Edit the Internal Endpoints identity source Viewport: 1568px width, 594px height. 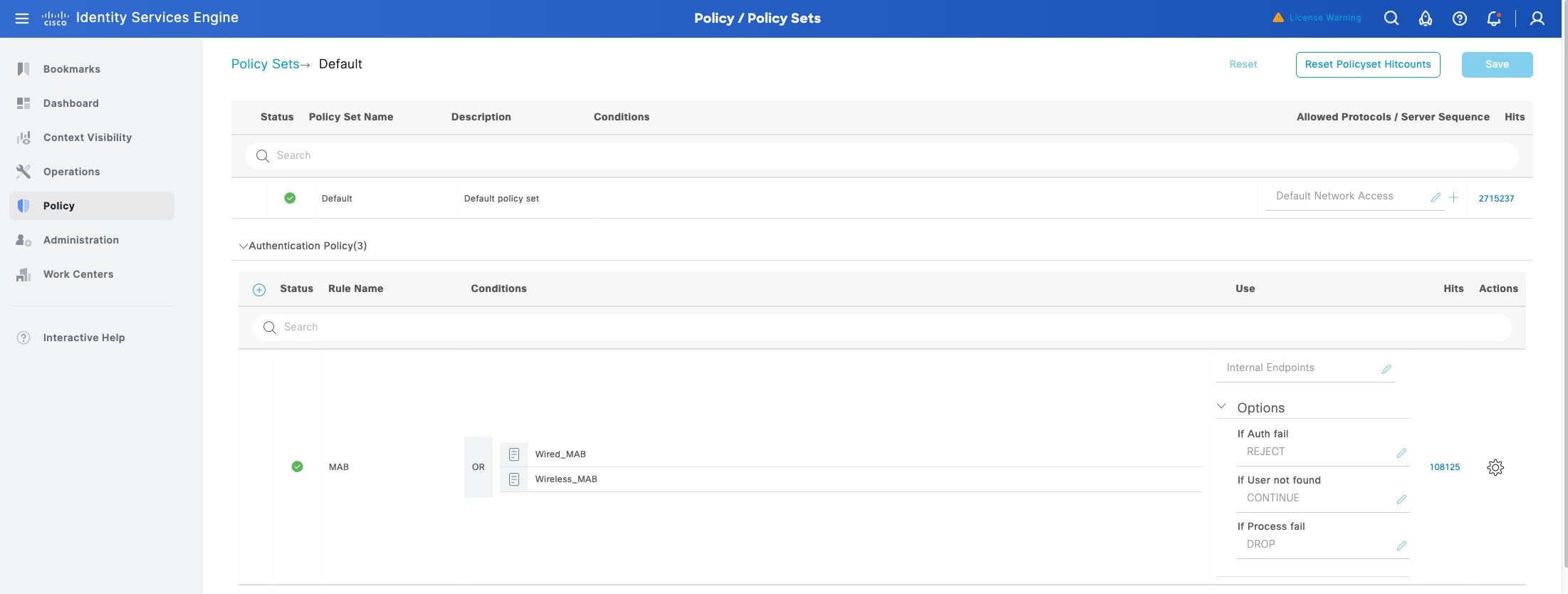coord(1386,369)
